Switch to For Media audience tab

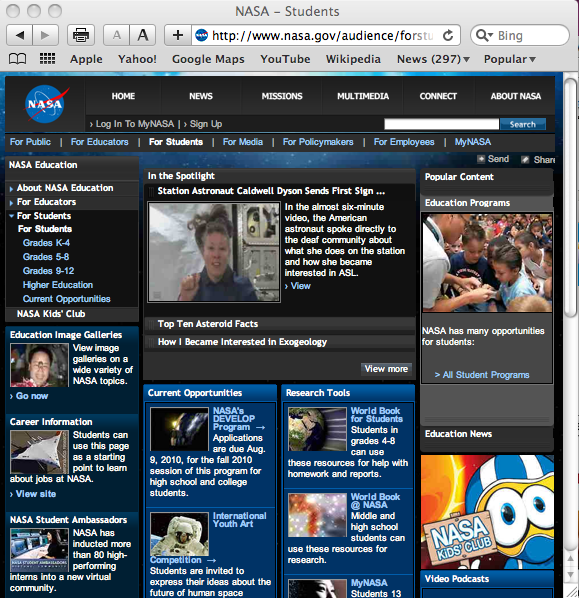click(243, 142)
